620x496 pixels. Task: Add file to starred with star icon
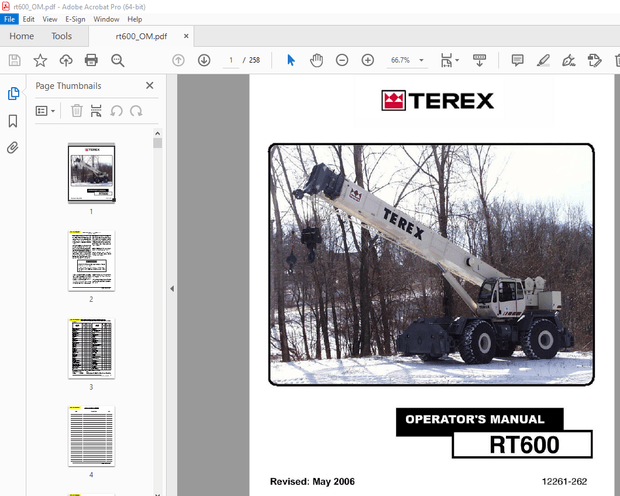click(x=40, y=60)
